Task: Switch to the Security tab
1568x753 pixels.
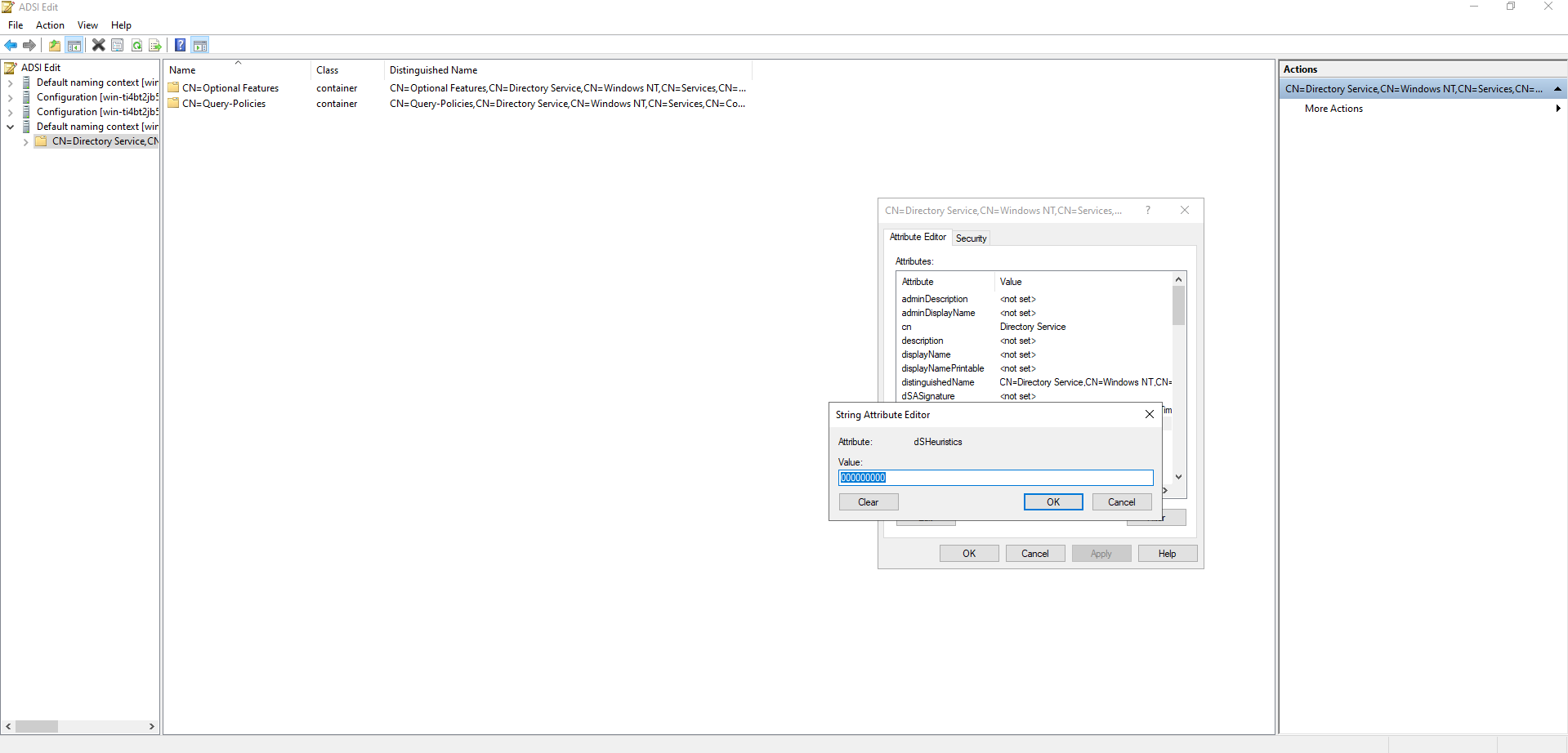Action: pos(970,238)
